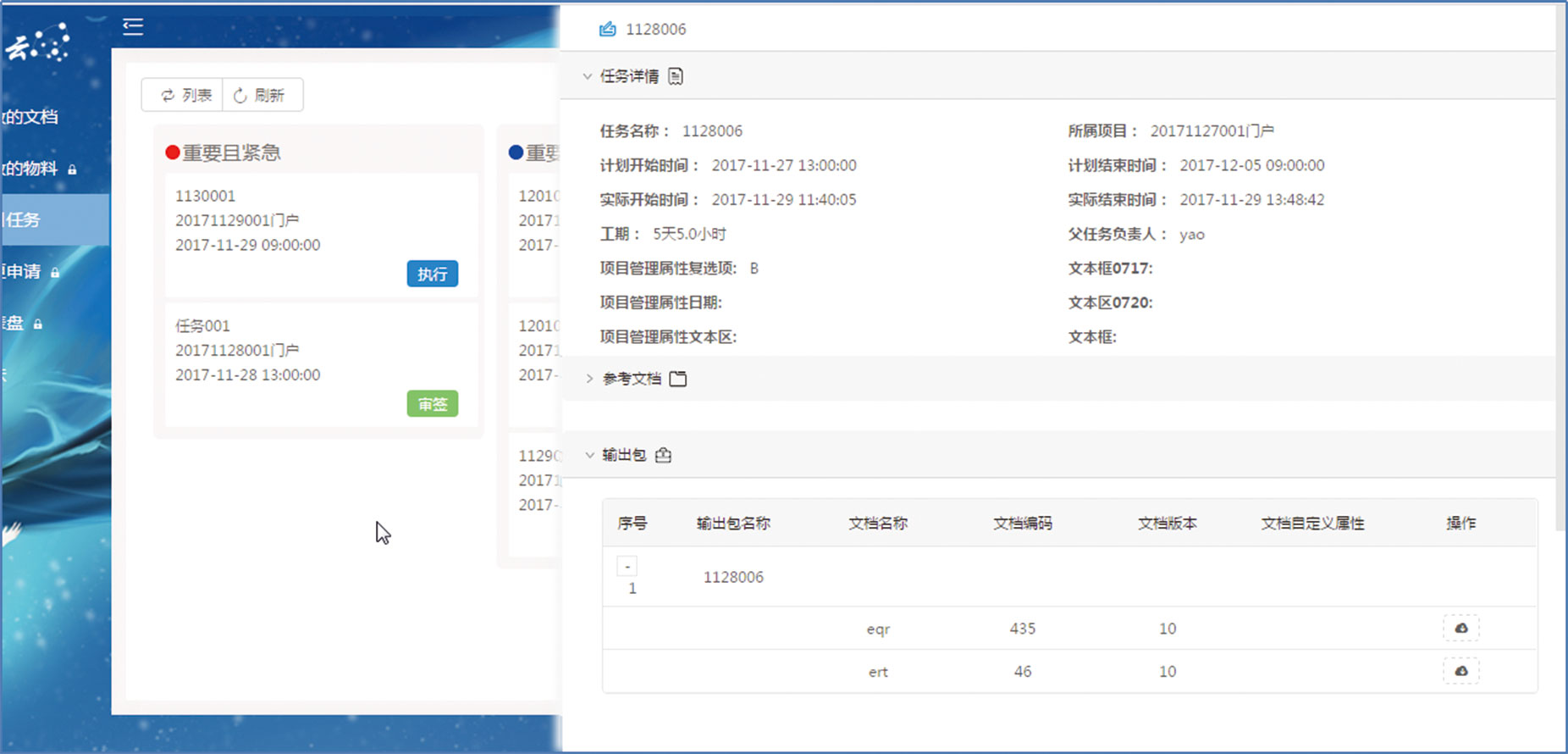Viewport: 1568px width, 754px height.
Task: Click the output package icon
Action: click(664, 455)
